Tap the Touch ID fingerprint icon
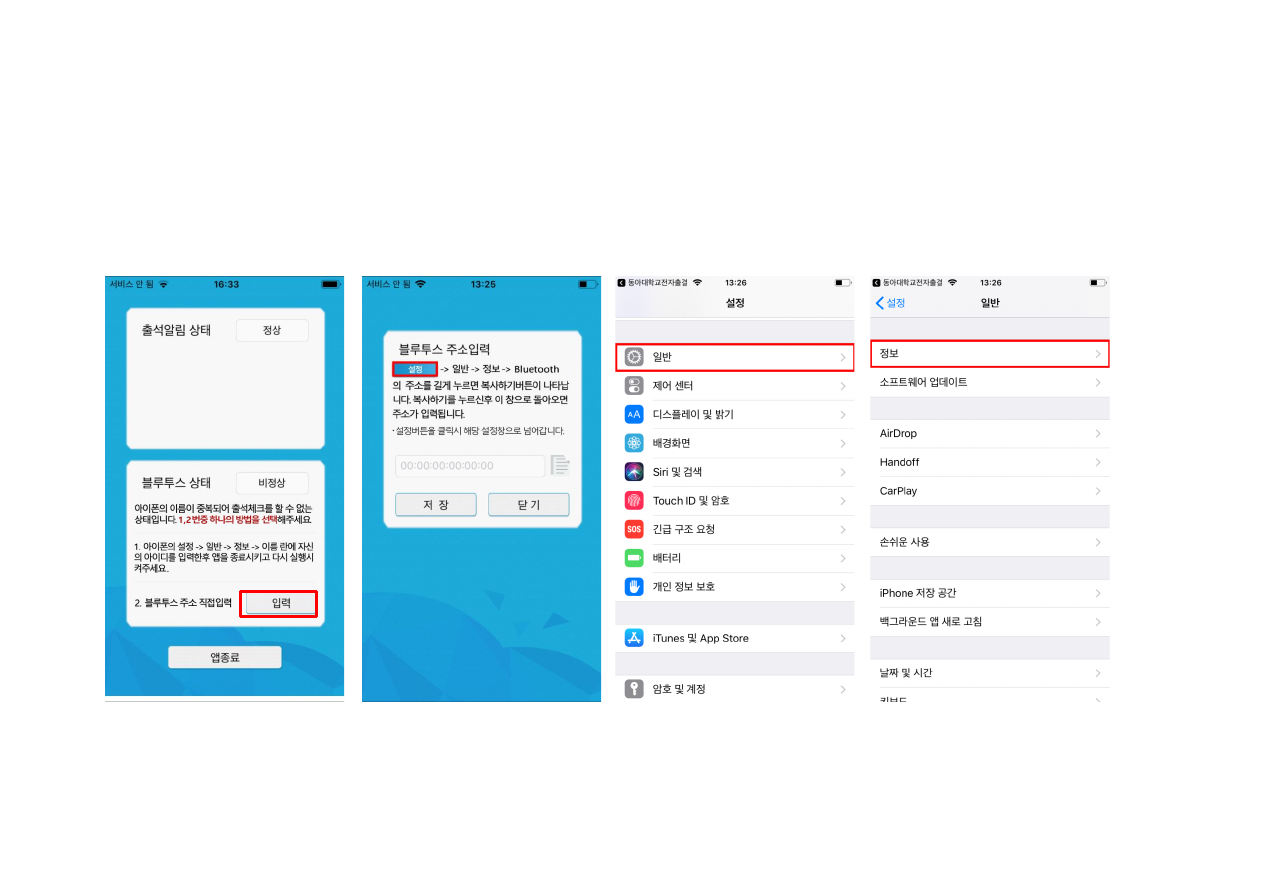 click(634, 500)
